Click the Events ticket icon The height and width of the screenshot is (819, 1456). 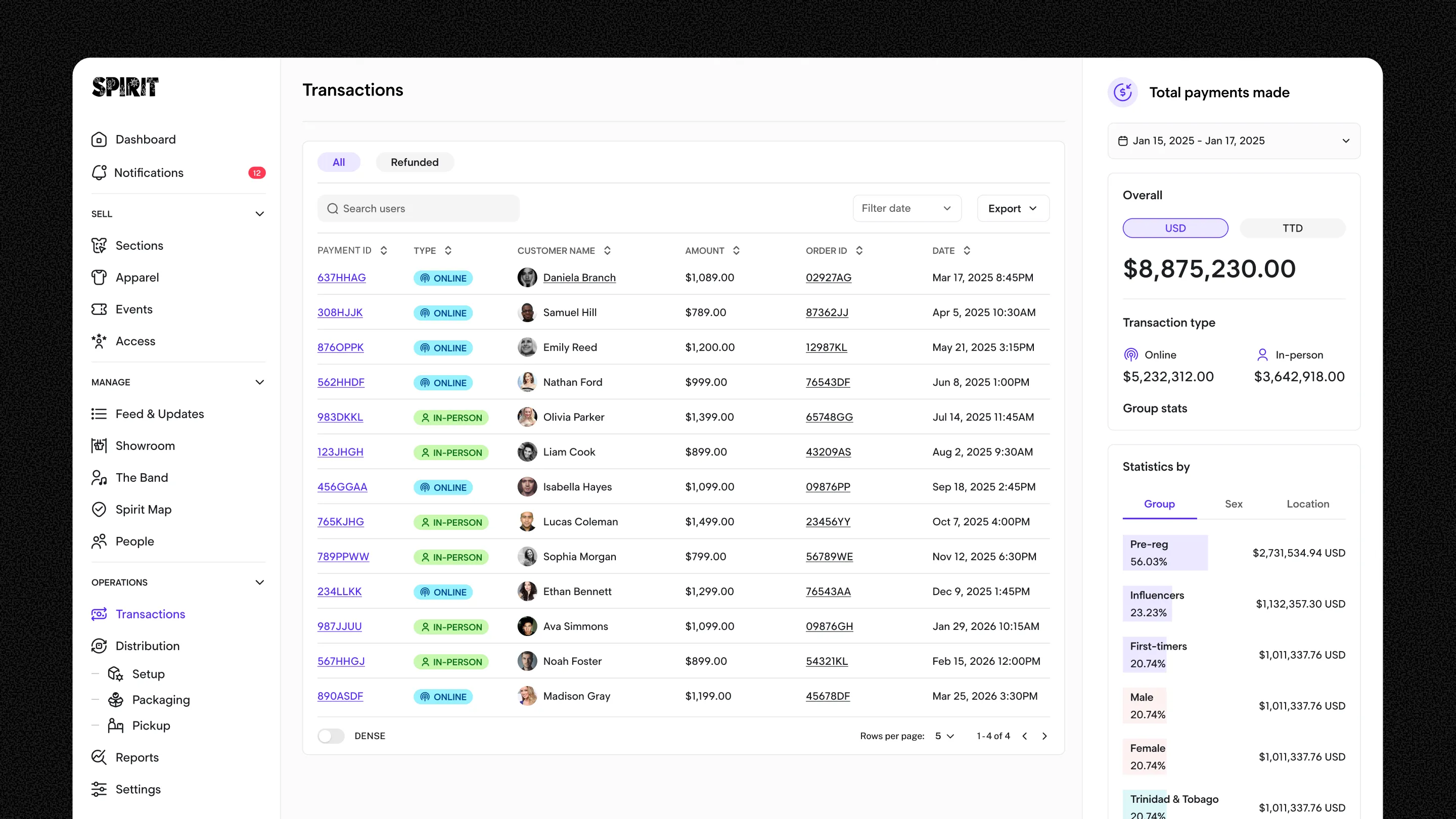click(x=99, y=309)
